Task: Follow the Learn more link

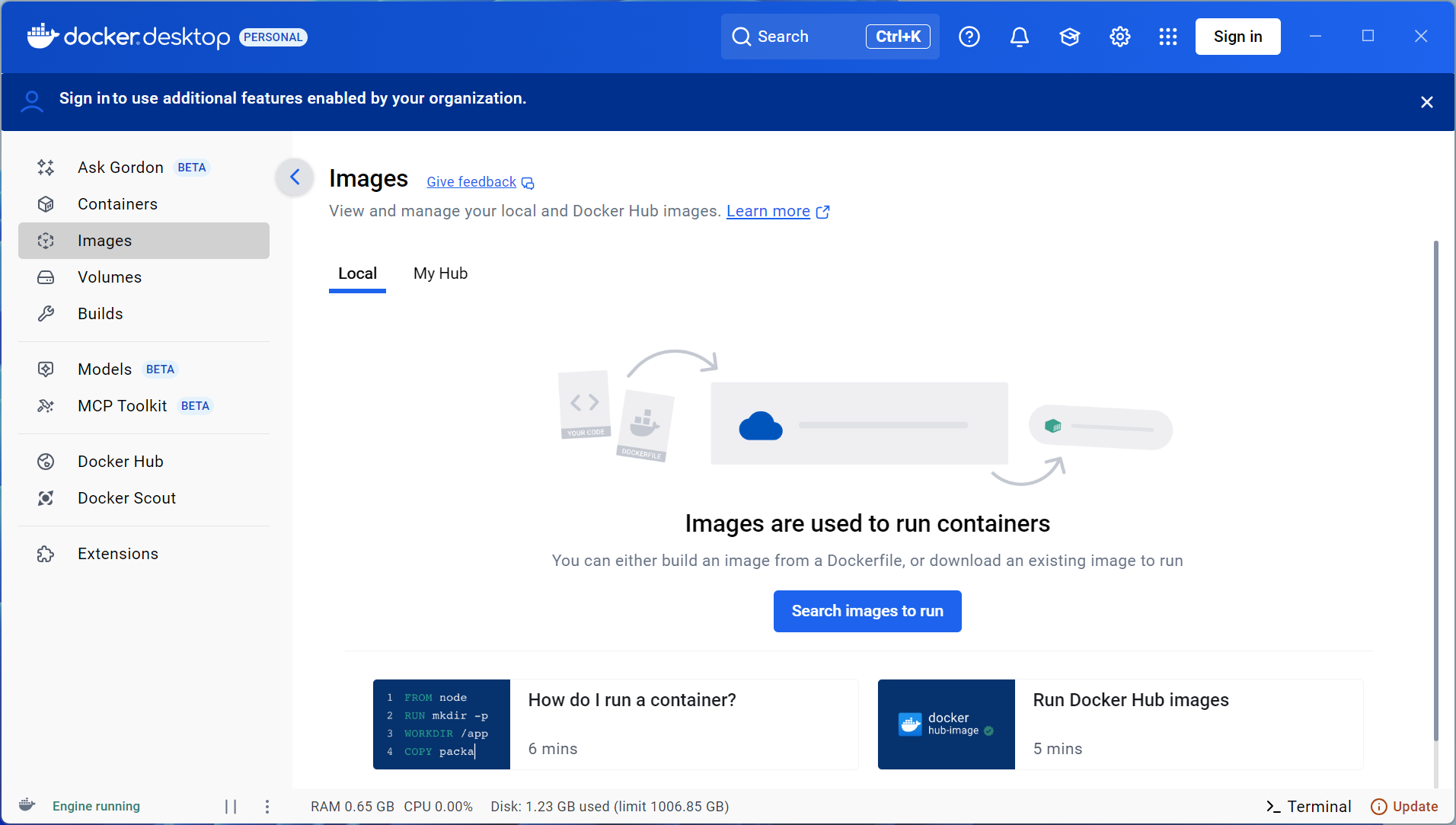Action: [x=768, y=211]
